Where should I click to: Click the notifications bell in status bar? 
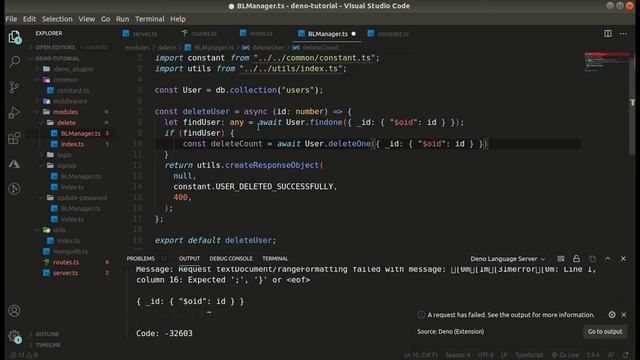(x=626, y=355)
